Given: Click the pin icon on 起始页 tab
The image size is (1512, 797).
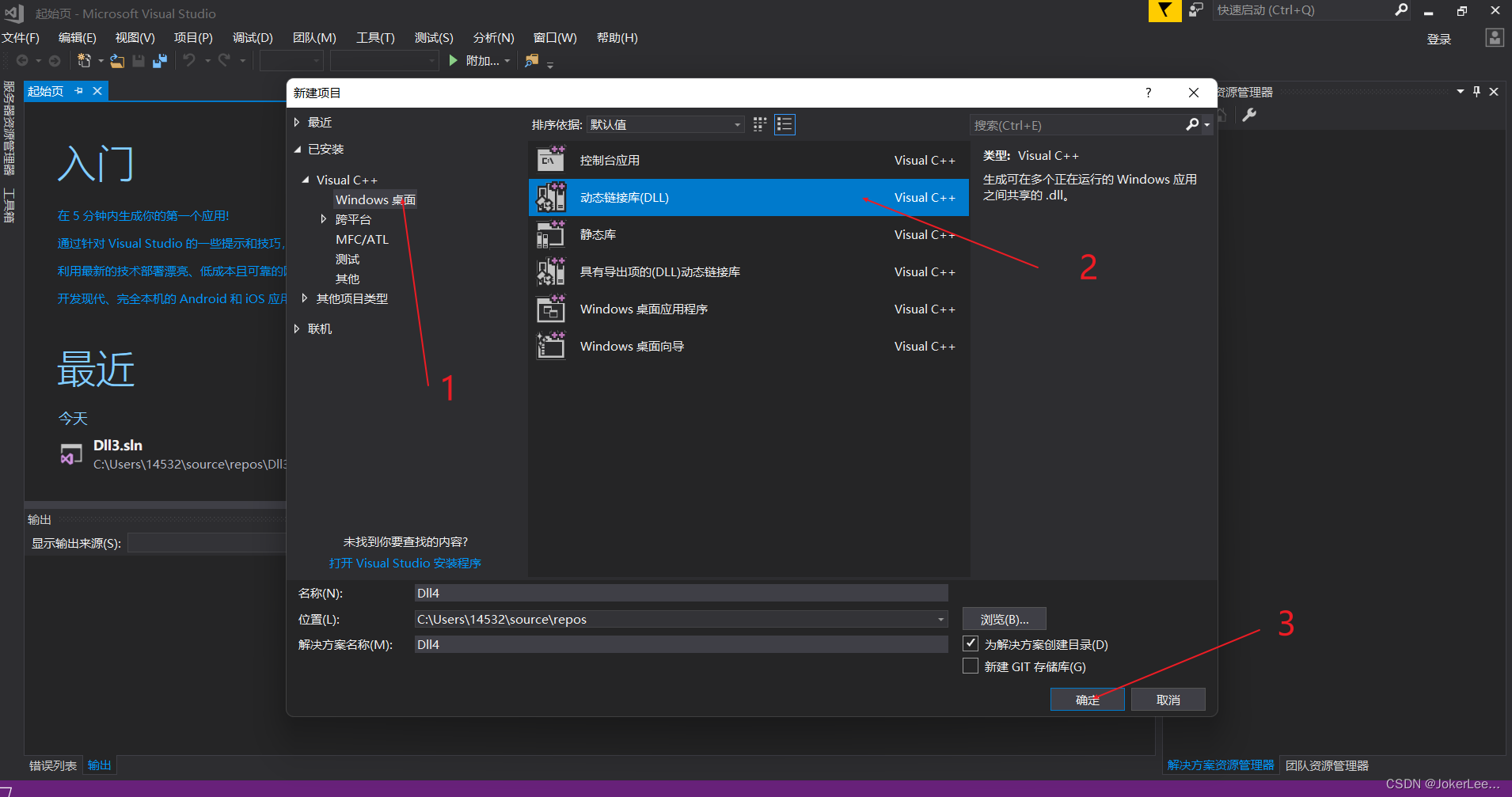Looking at the screenshot, I should [78, 91].
